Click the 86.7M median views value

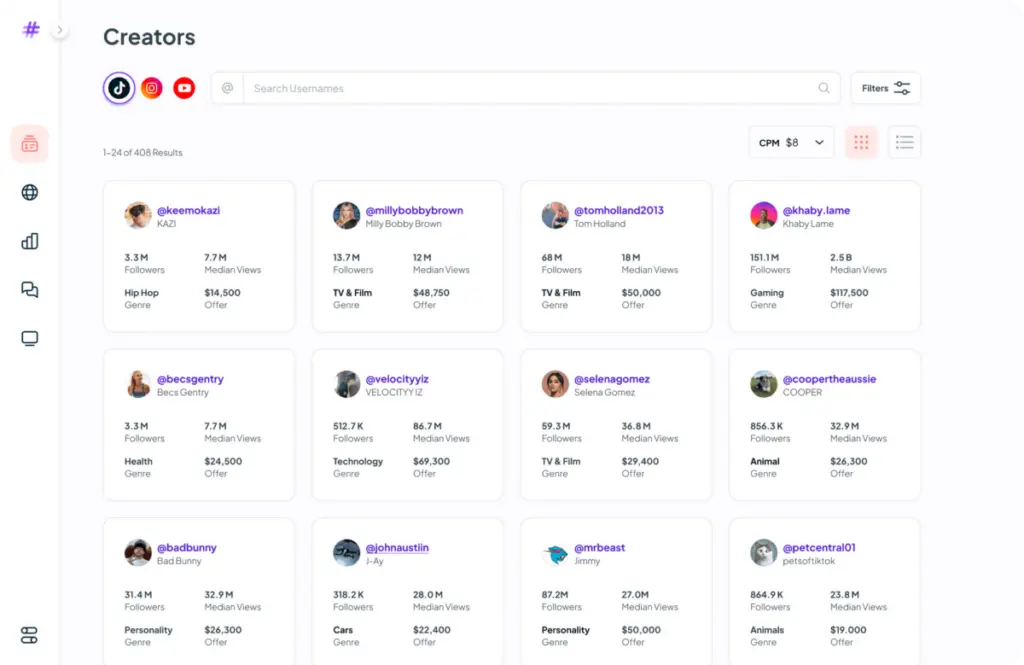click(x=427, y=426)
